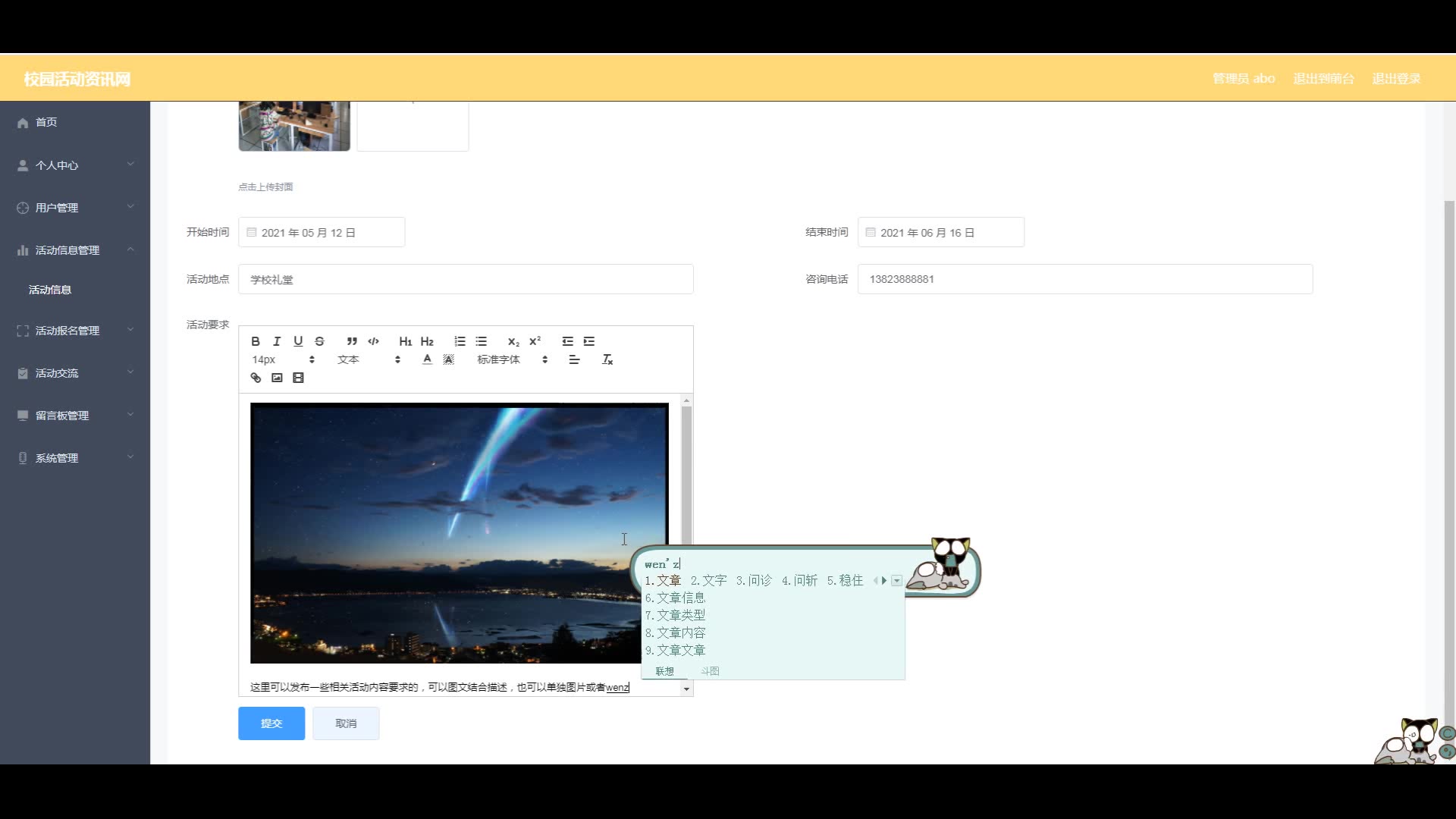The image size is (1456, 819).
Task: Select IME candidate 8 文章内容
Action: pyautogui.click(x=675, y=632)
